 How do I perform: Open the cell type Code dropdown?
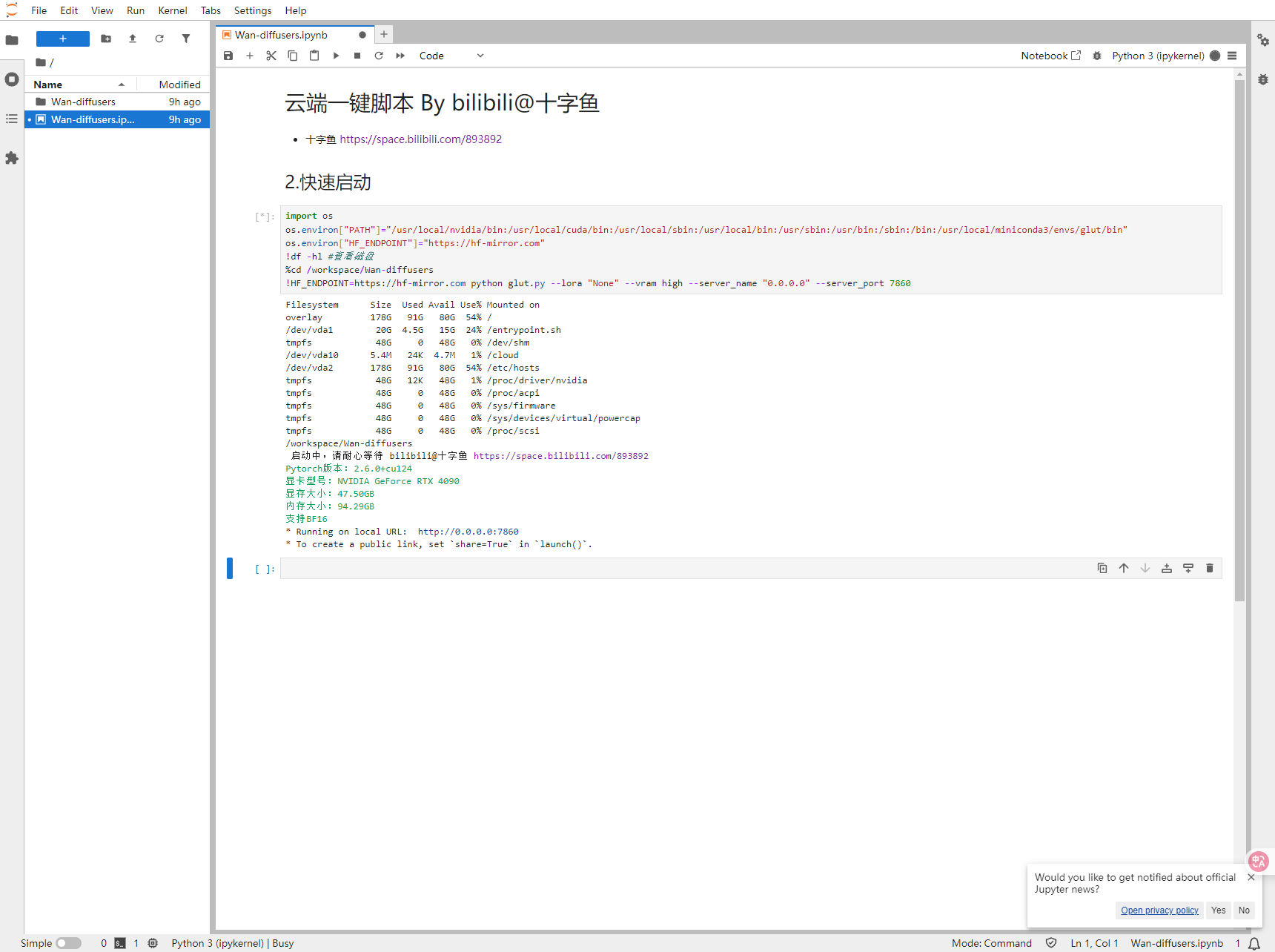tap(451, 56)
